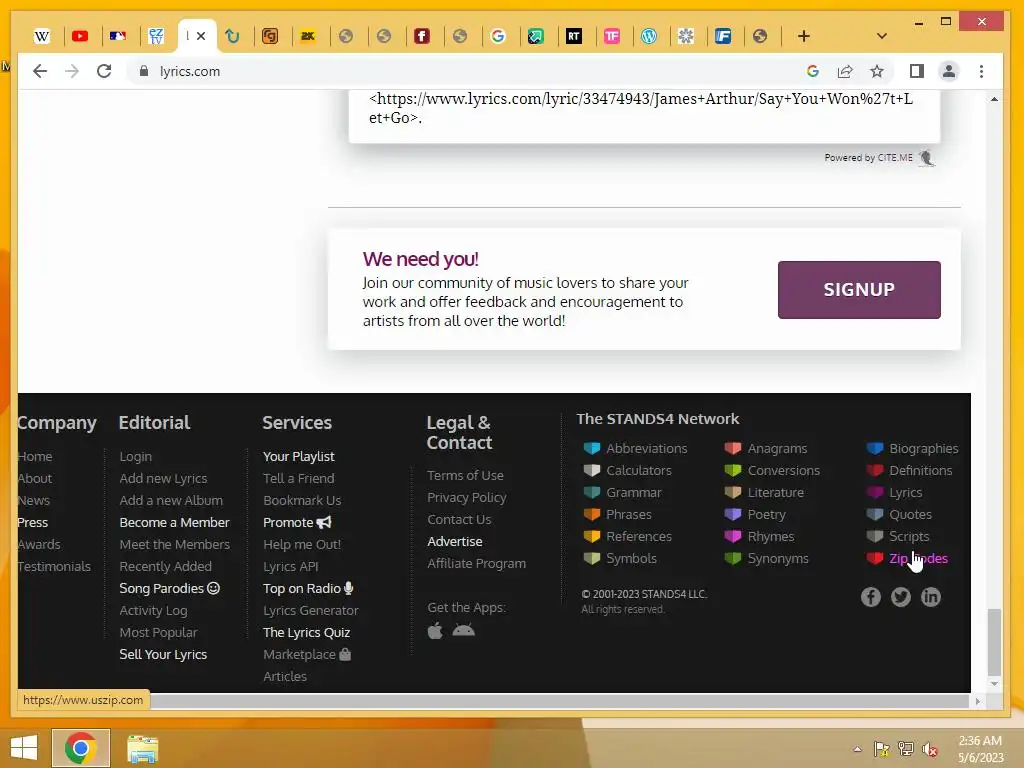Click the SIGNUP button
The image size is (1024, 768).
[859, 290]
